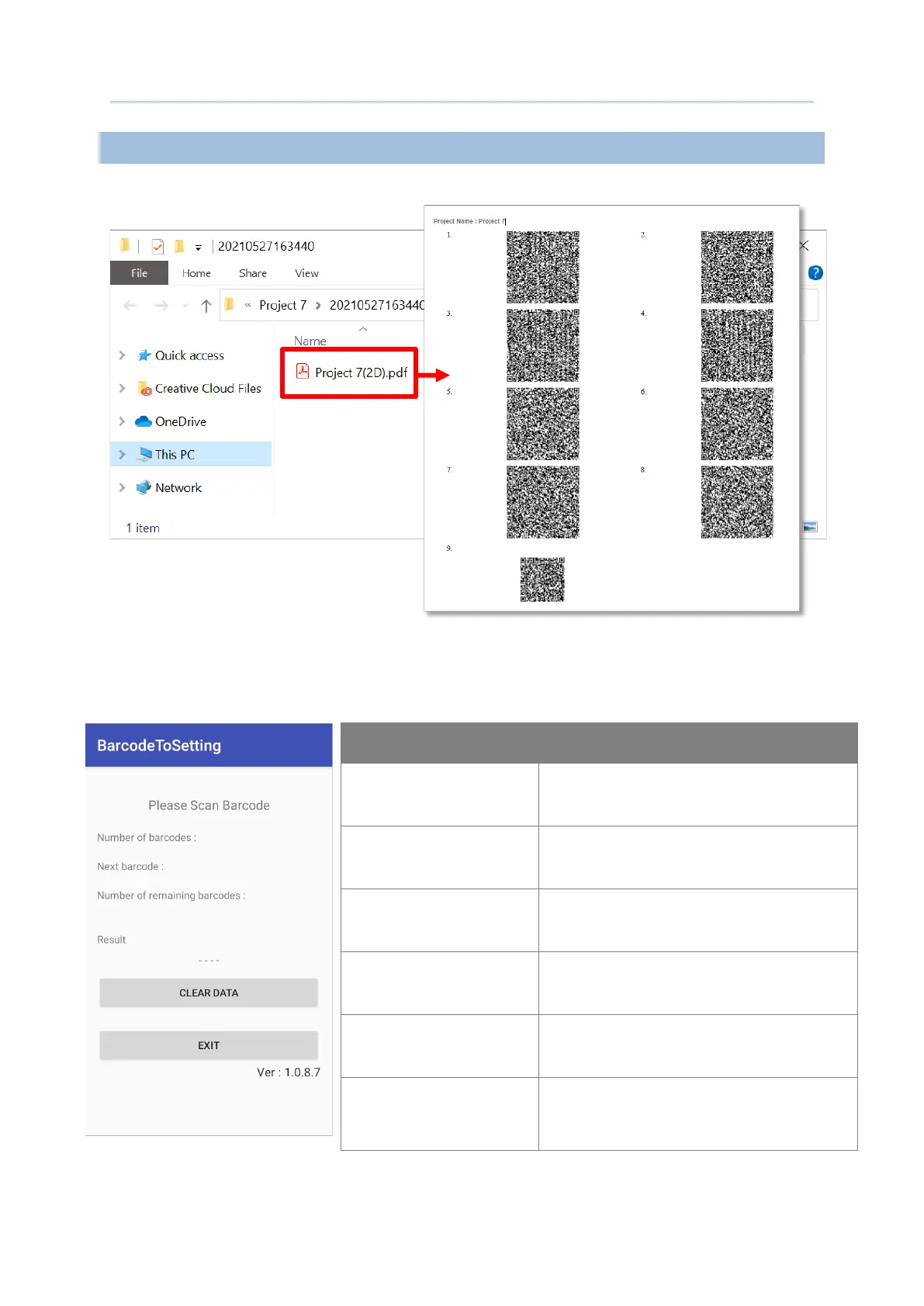Click the Forward navigation arrow

161,306
